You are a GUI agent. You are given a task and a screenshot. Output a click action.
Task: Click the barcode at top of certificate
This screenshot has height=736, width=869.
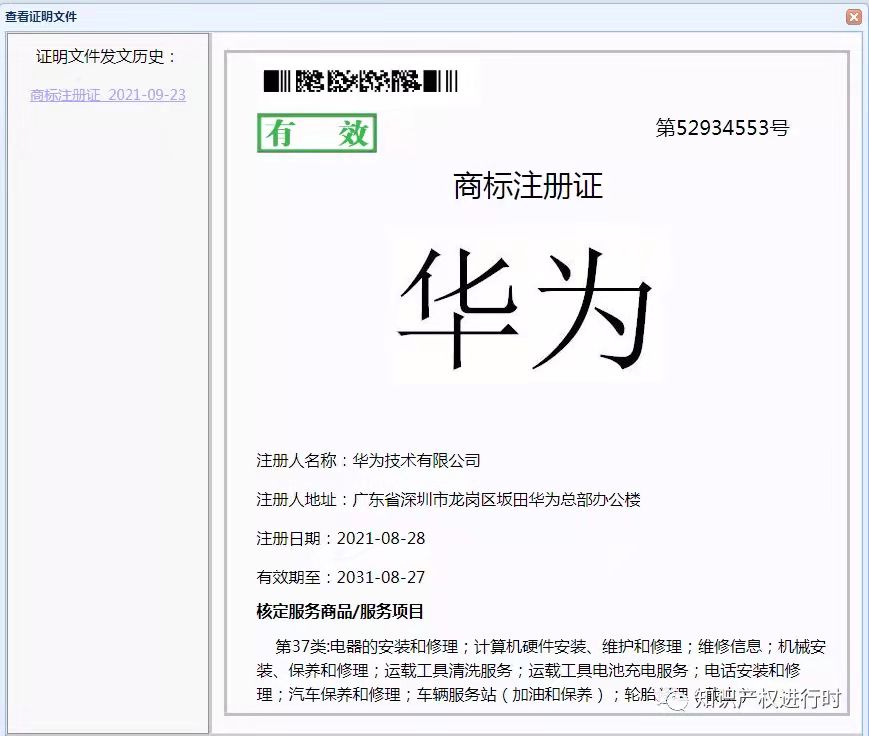click(361, 81)
